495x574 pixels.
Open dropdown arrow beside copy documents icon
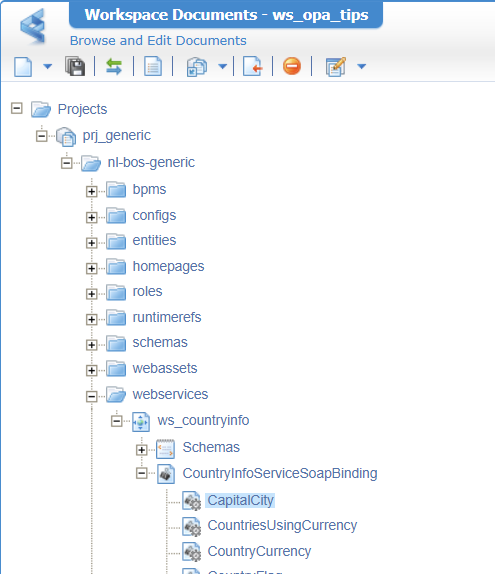point(223,66)
